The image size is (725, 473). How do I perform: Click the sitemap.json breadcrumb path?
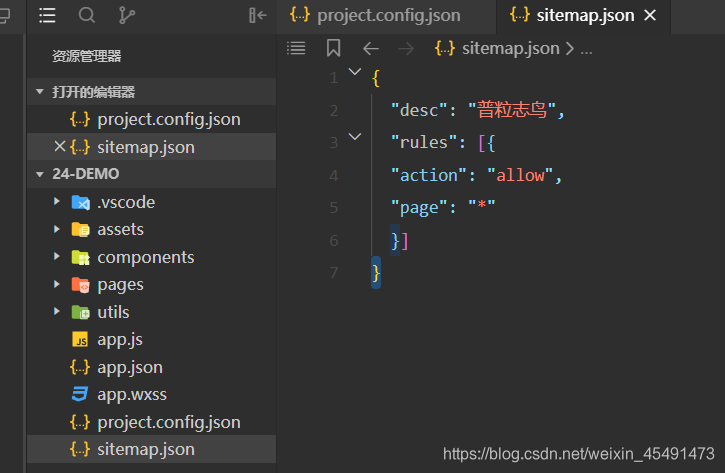point(510,48)
